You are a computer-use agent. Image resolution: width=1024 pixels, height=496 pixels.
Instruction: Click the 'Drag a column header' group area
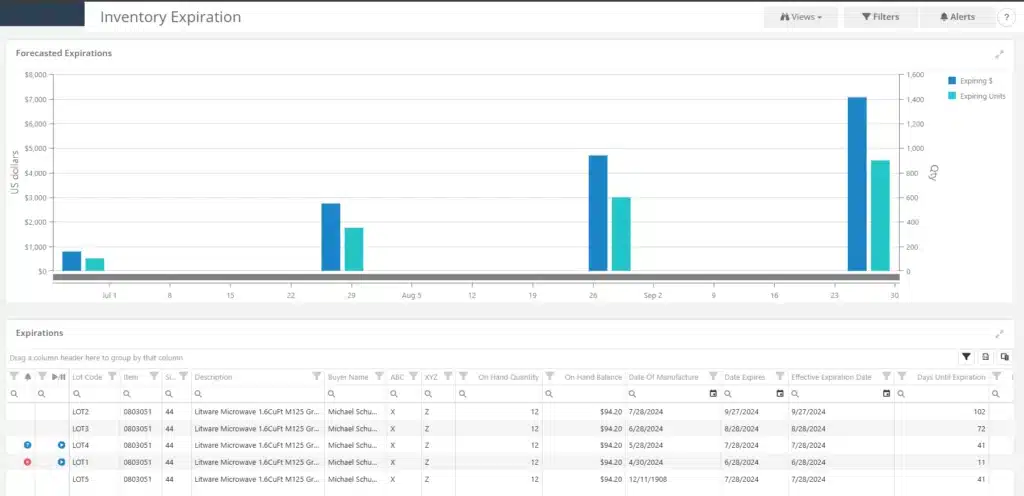96,358
